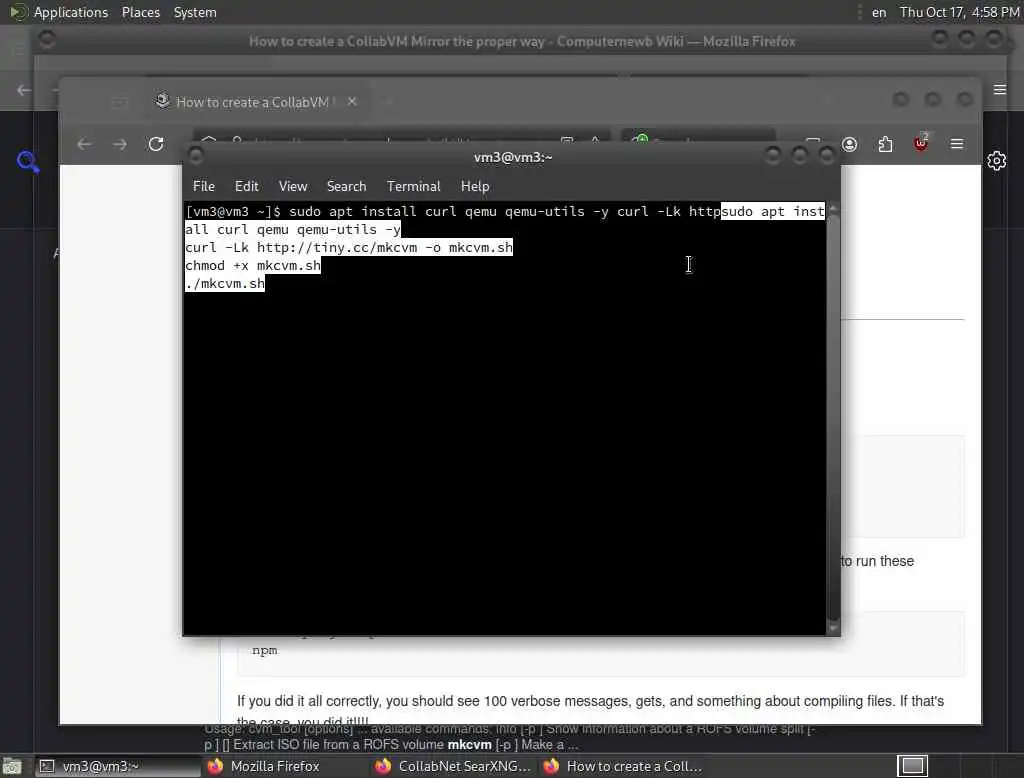Open hamburger menu of the background Firefox window
The height and width of the screenshot is (778, 1024).
(x=1000, y=89)
